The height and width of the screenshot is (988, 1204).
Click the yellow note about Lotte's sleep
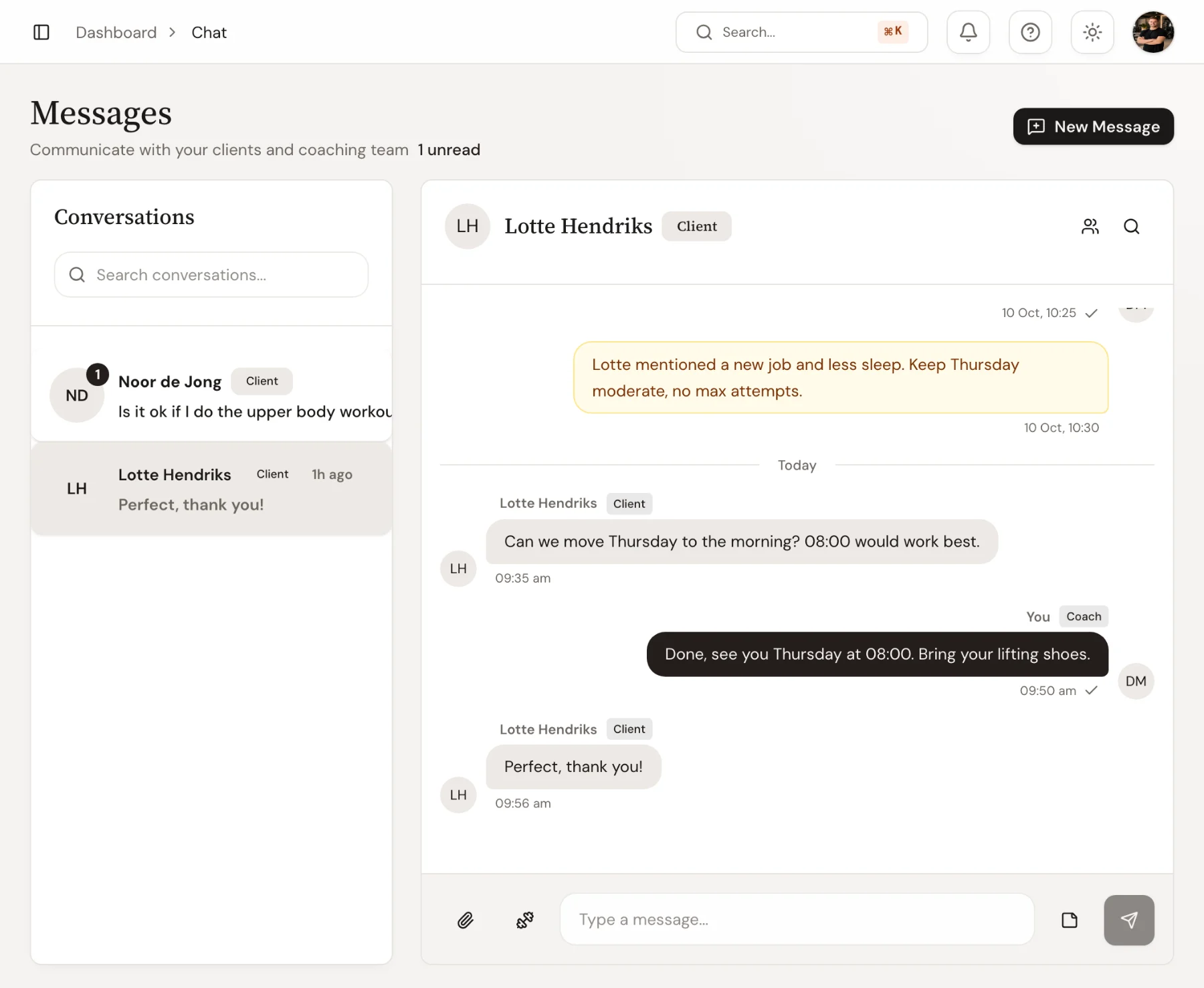click(841, 378)
